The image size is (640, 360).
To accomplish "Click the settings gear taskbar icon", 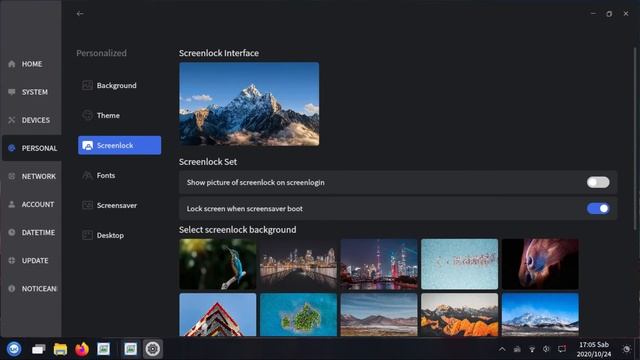I will coord(153,349).
